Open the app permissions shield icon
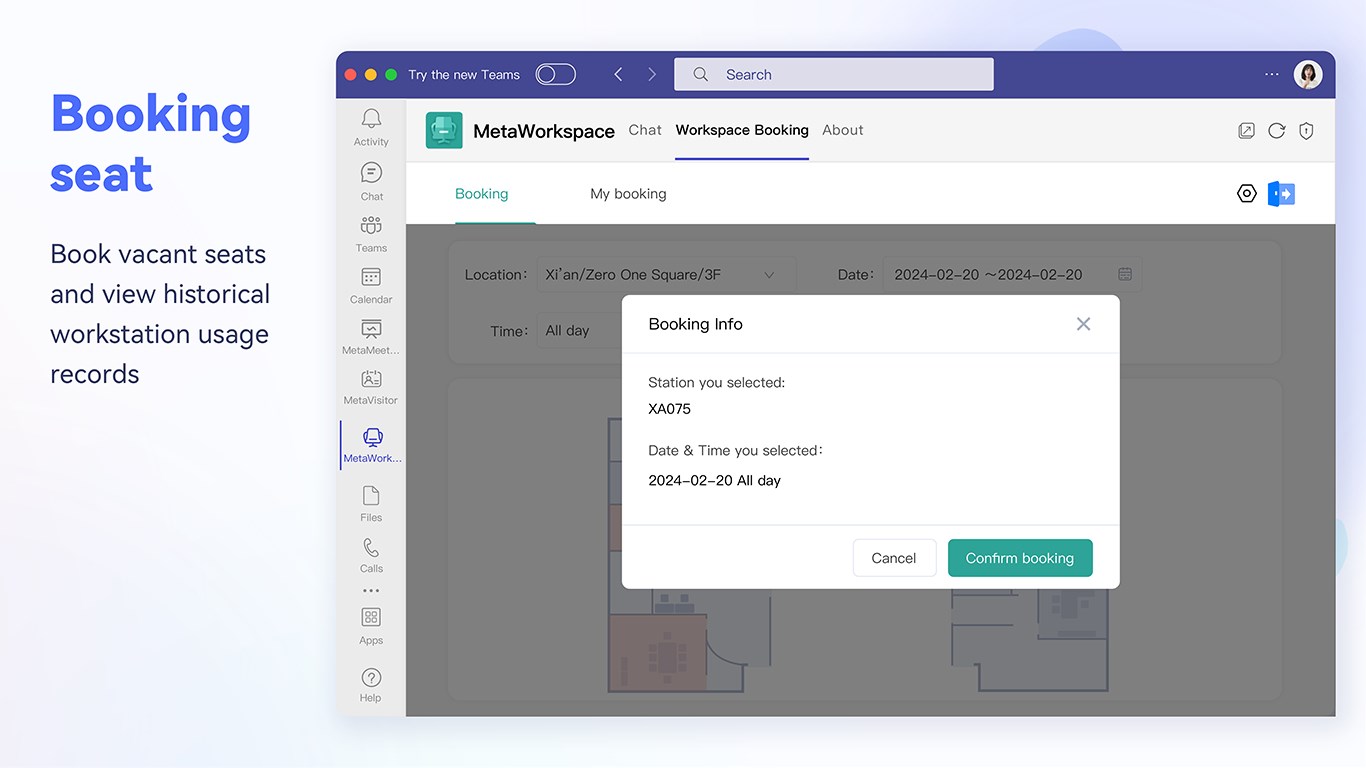The image size is (1366, 768). point(1306,130)
